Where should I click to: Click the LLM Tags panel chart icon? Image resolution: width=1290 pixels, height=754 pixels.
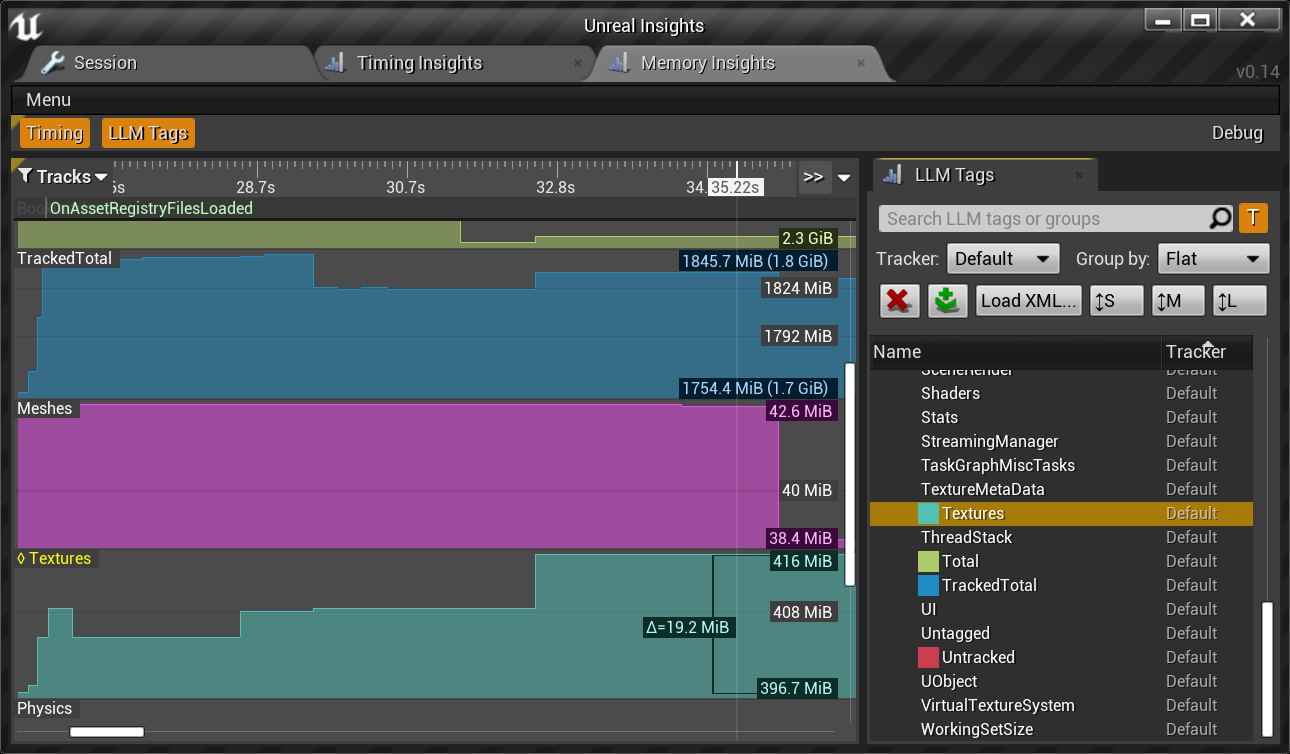tap(893, 175)
